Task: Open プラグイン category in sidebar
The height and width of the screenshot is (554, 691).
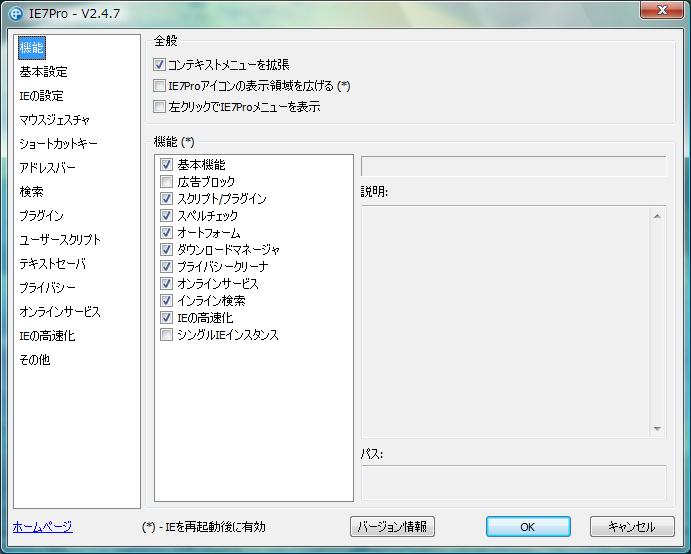Action: click(x=41, y=216)
